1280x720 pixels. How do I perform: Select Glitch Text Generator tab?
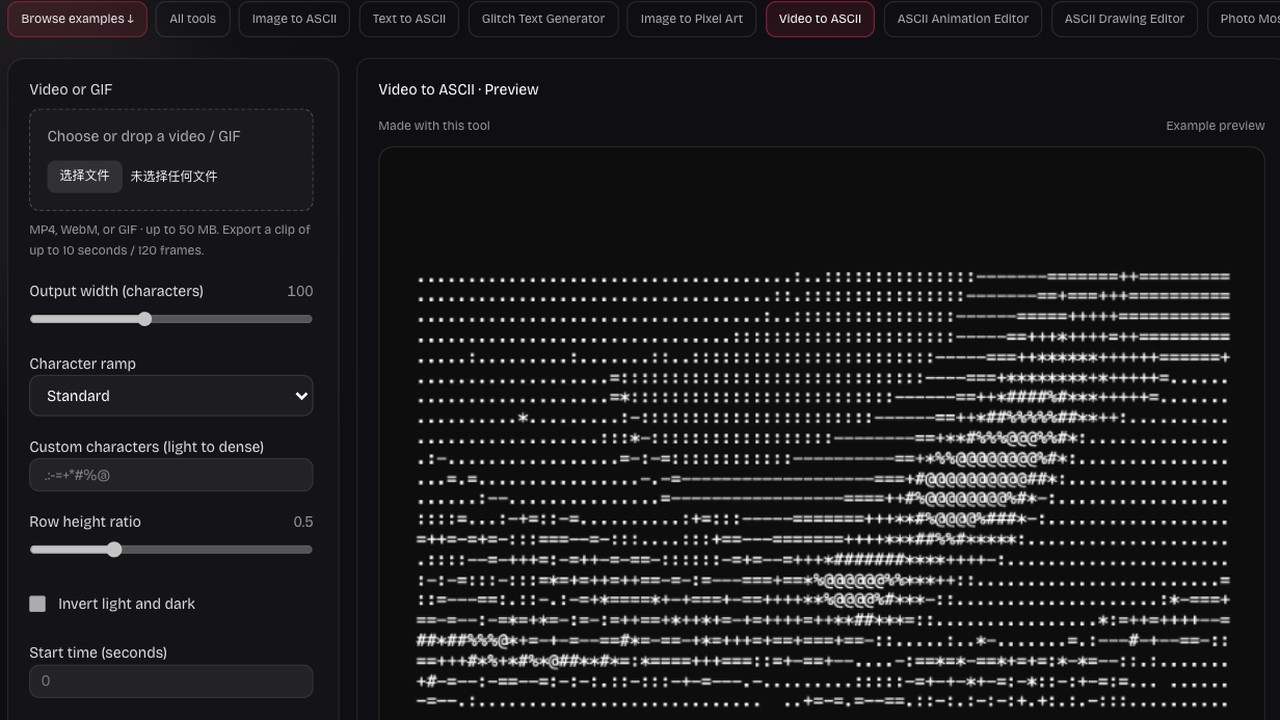coord(543,19)
